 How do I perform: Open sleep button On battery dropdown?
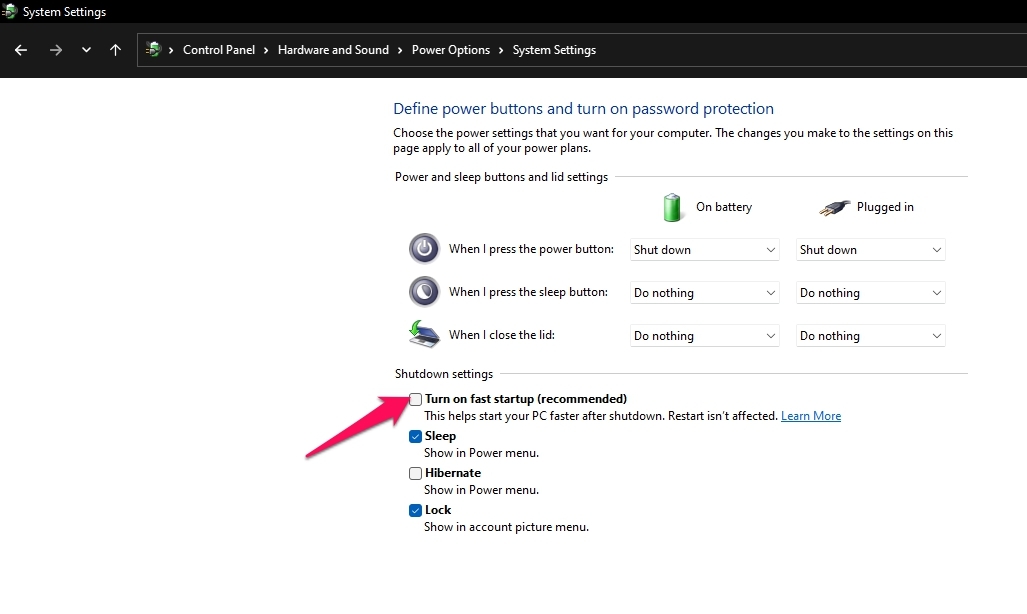click(705, 293)
